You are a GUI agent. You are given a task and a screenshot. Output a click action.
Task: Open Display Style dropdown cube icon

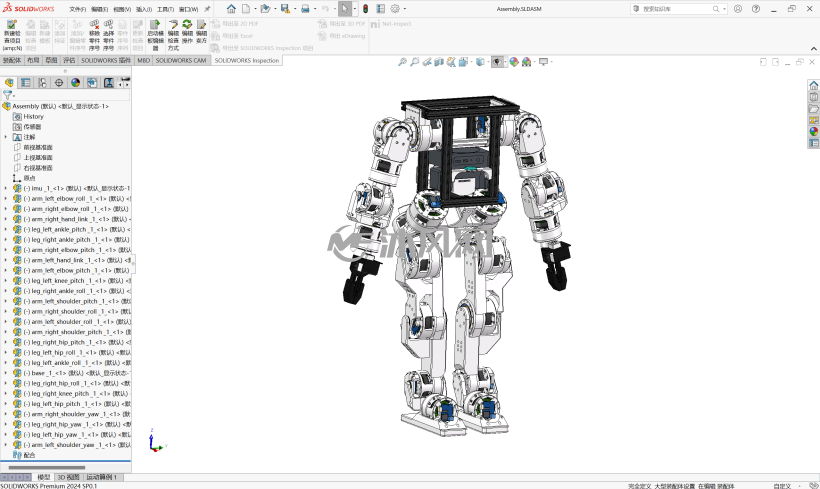click(480, 62)
